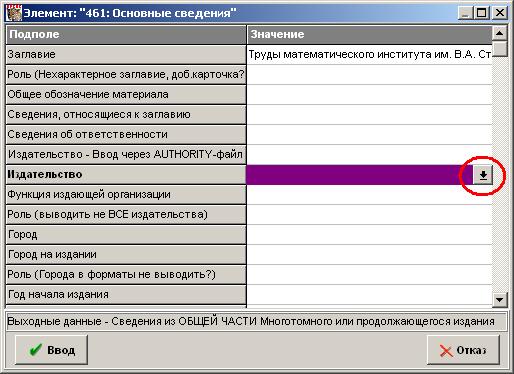
Task: Select the Сведения об ответственности label
Action: click(x=126, y=134)
